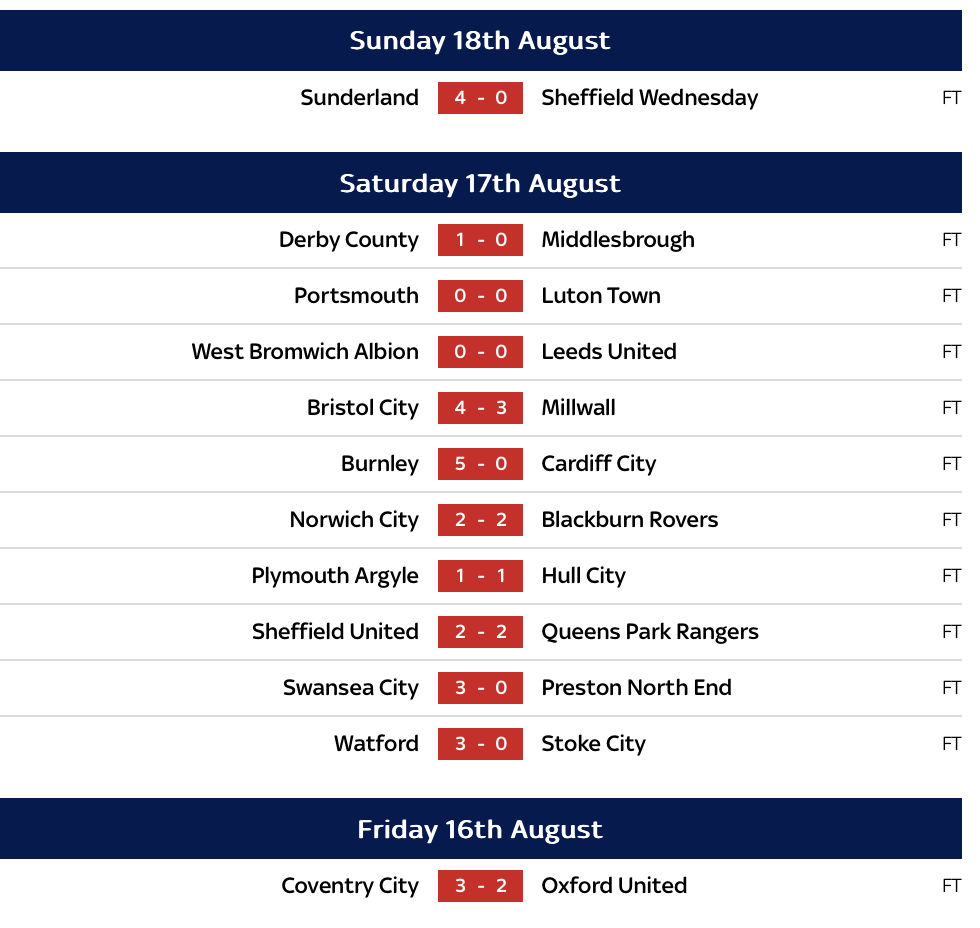Open the Portsmouth vs Luton Town score

(480, 296)
